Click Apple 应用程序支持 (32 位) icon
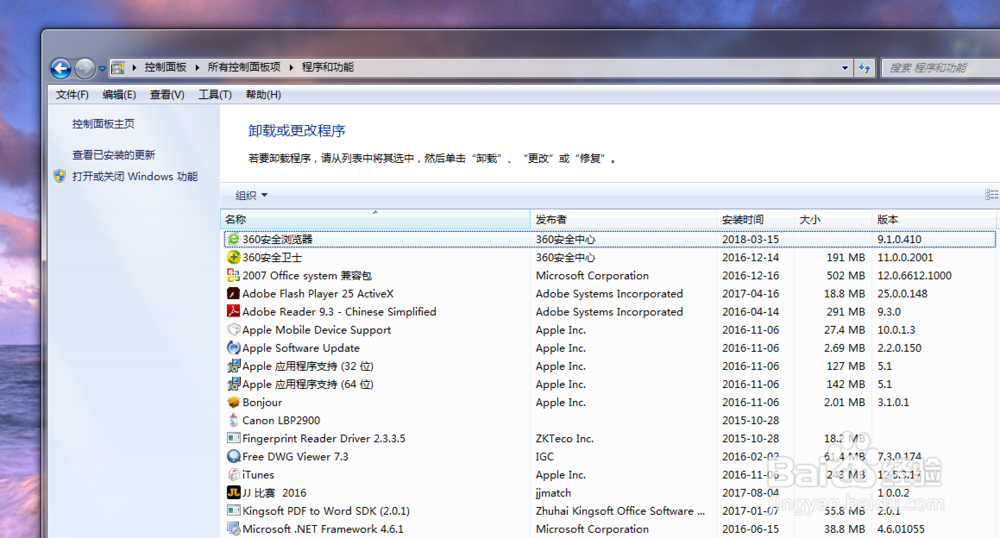The image size is (1000, 538). (233, 366)
